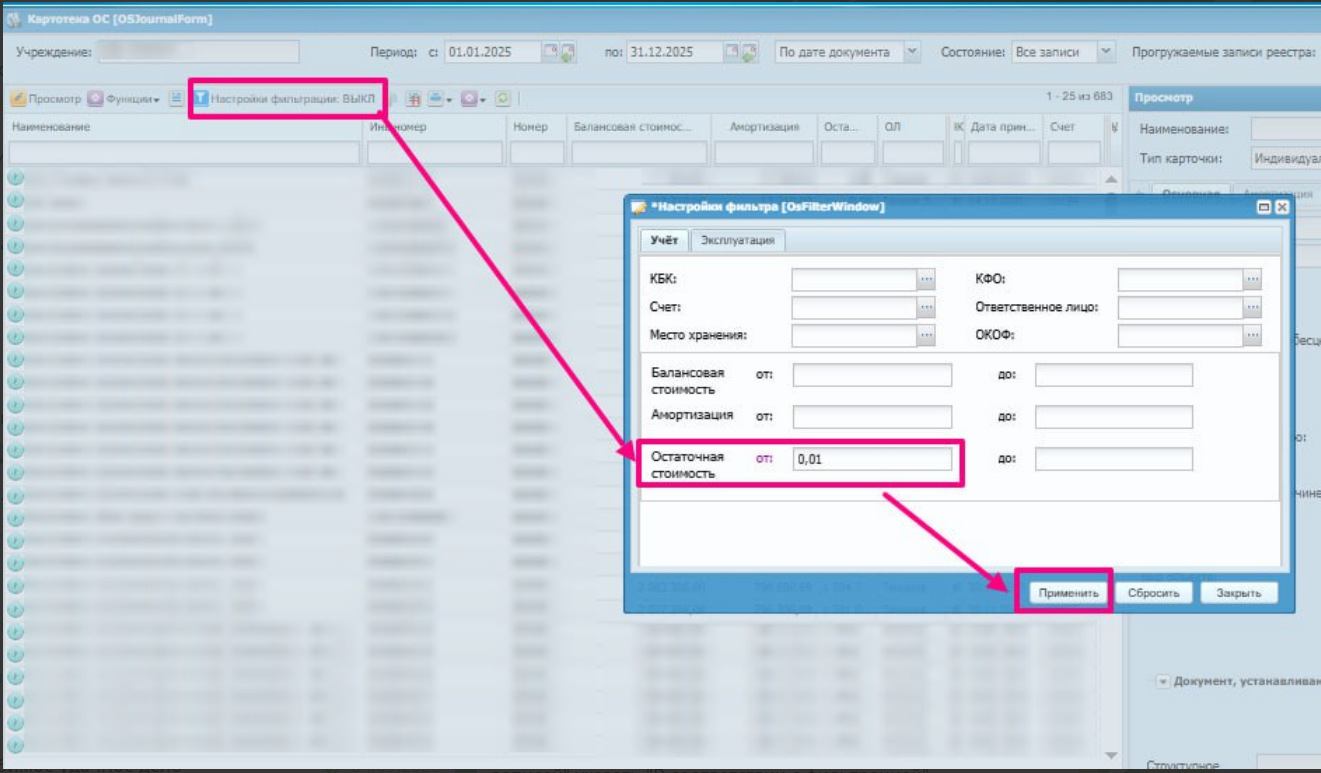
Task: Click the green refresh icon in toolbar
Action: [503, 99]
